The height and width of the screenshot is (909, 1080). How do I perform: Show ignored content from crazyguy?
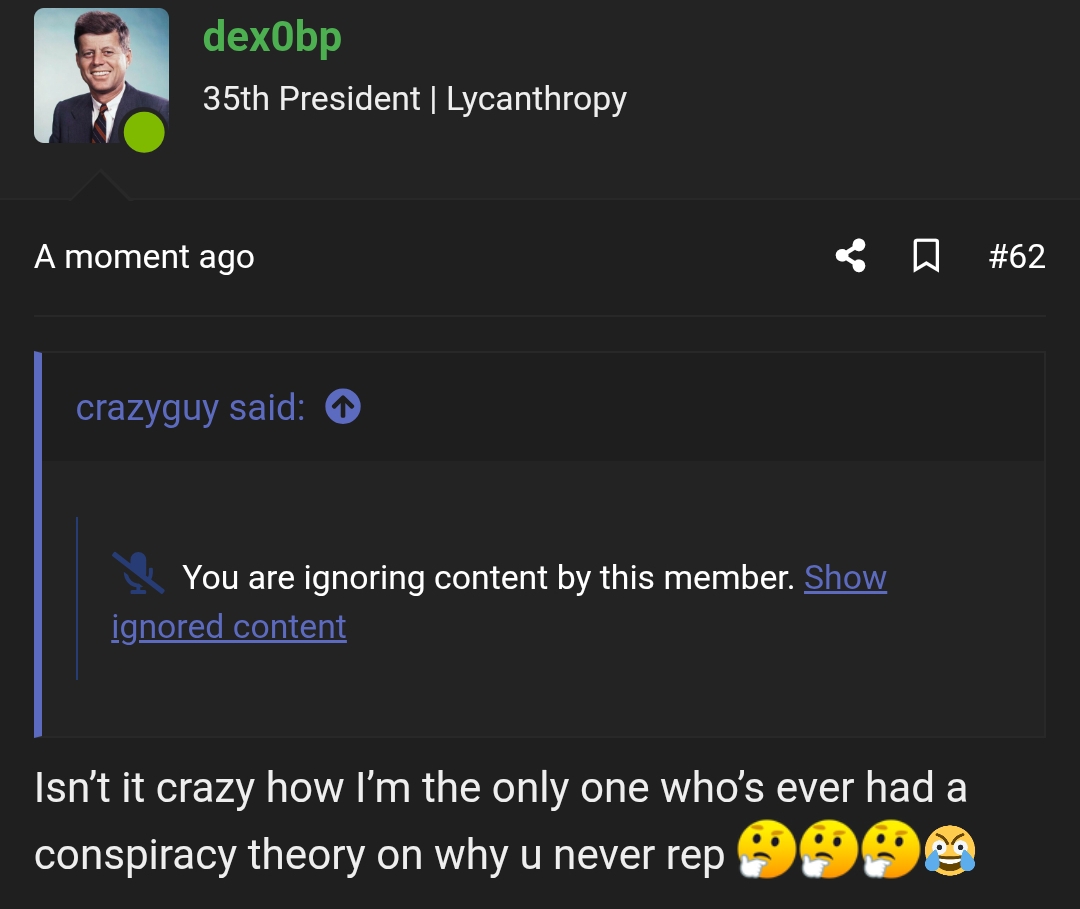(845, 577)
